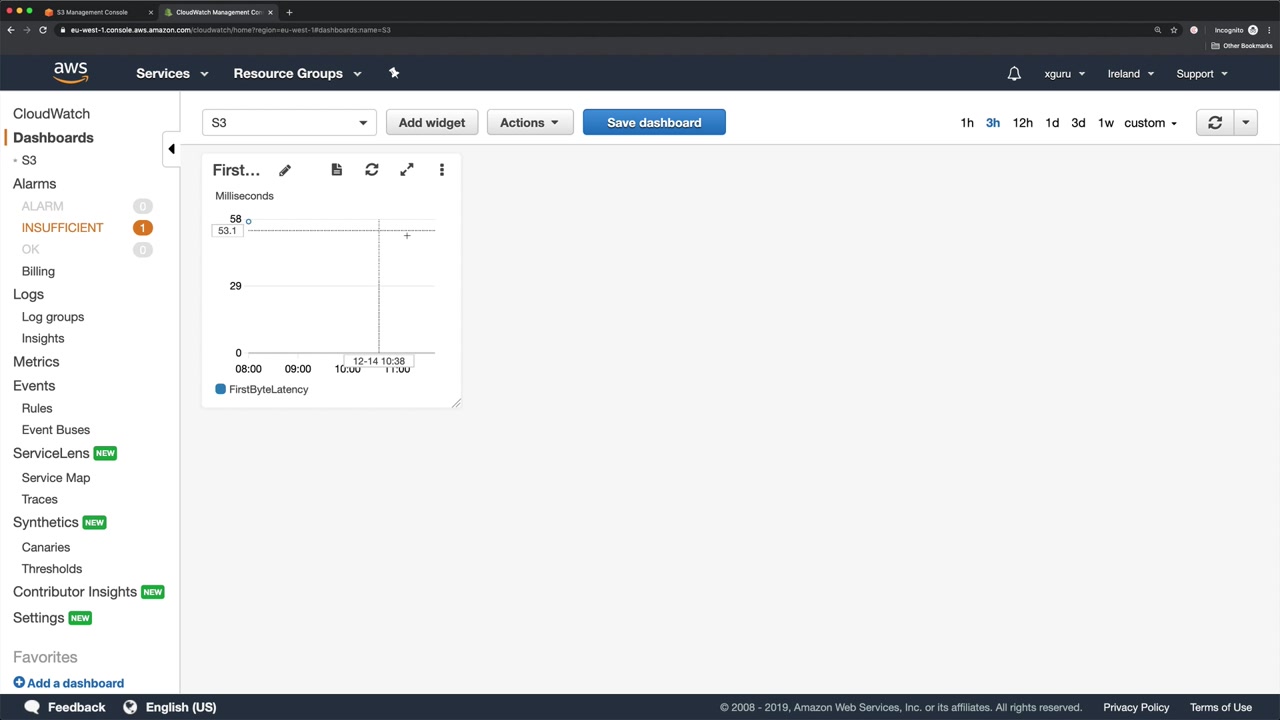Open the Feedback link
Screen dimensions: 1280x720
point(77,707)
